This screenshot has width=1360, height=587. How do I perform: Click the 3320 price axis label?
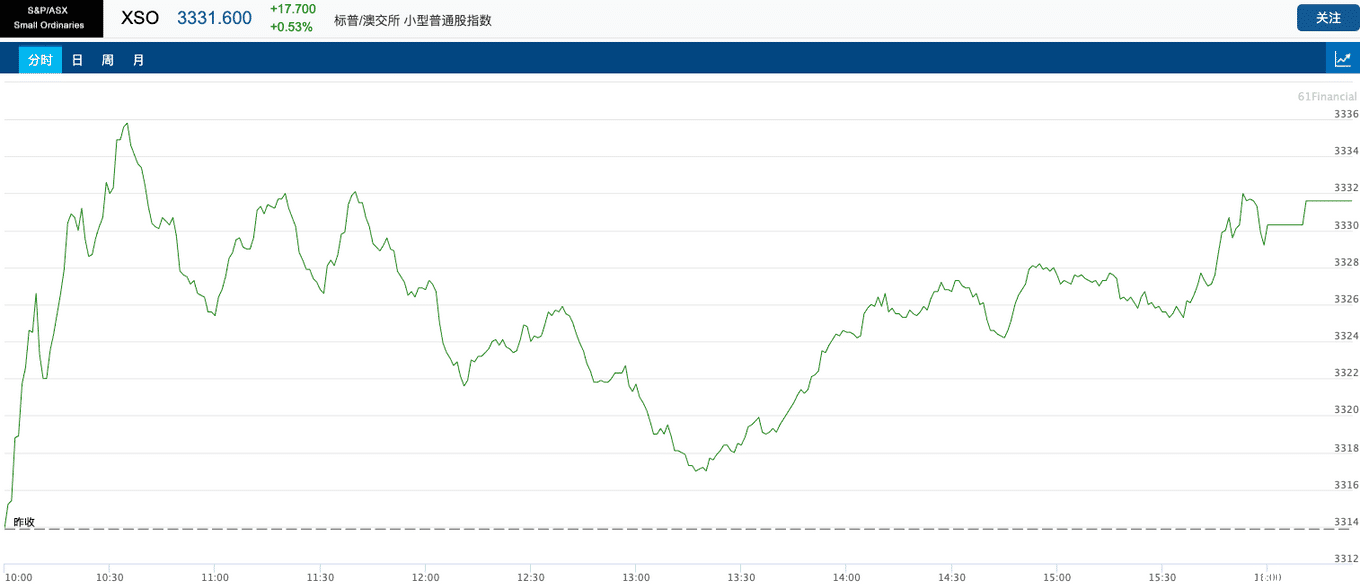(1346, 410)
